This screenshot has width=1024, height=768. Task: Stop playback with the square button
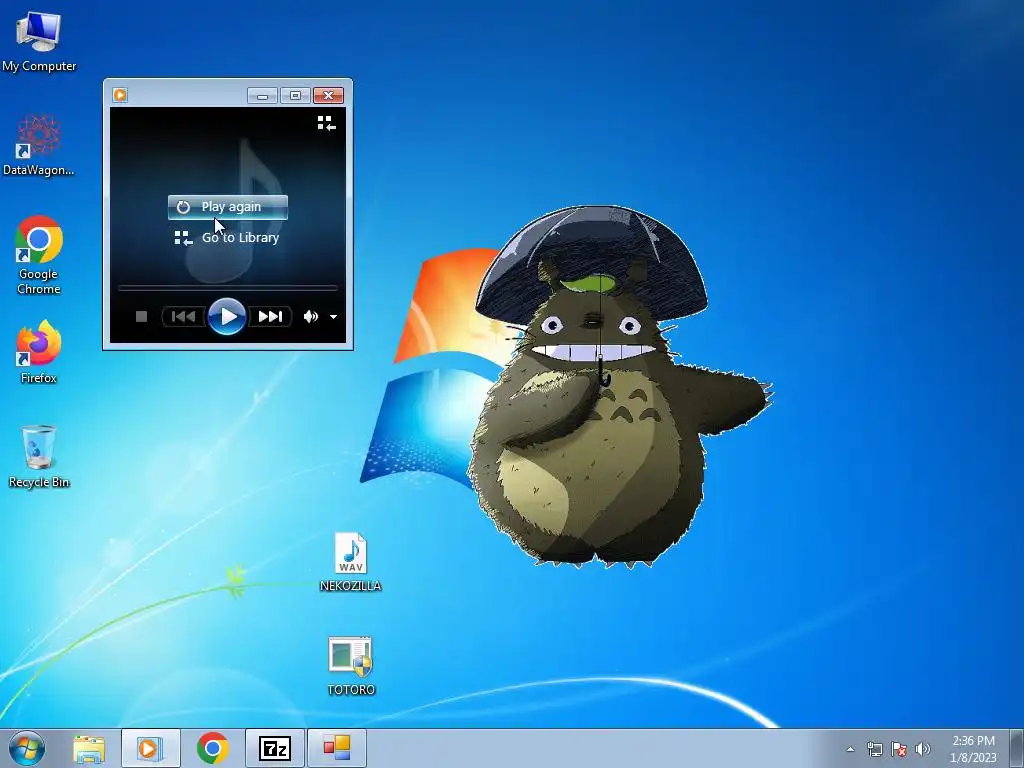pyautogui.click(x=141, y=317)
